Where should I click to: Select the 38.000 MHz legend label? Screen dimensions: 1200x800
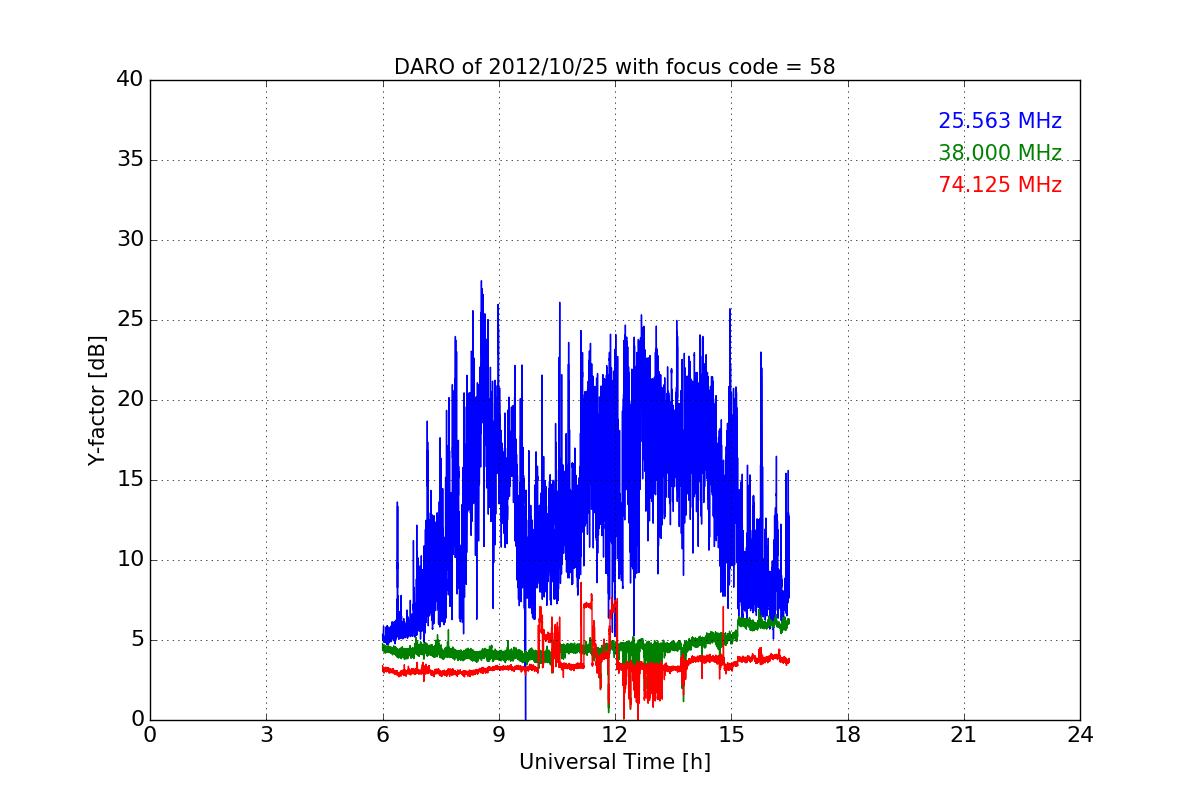(x=1000, y=153)
